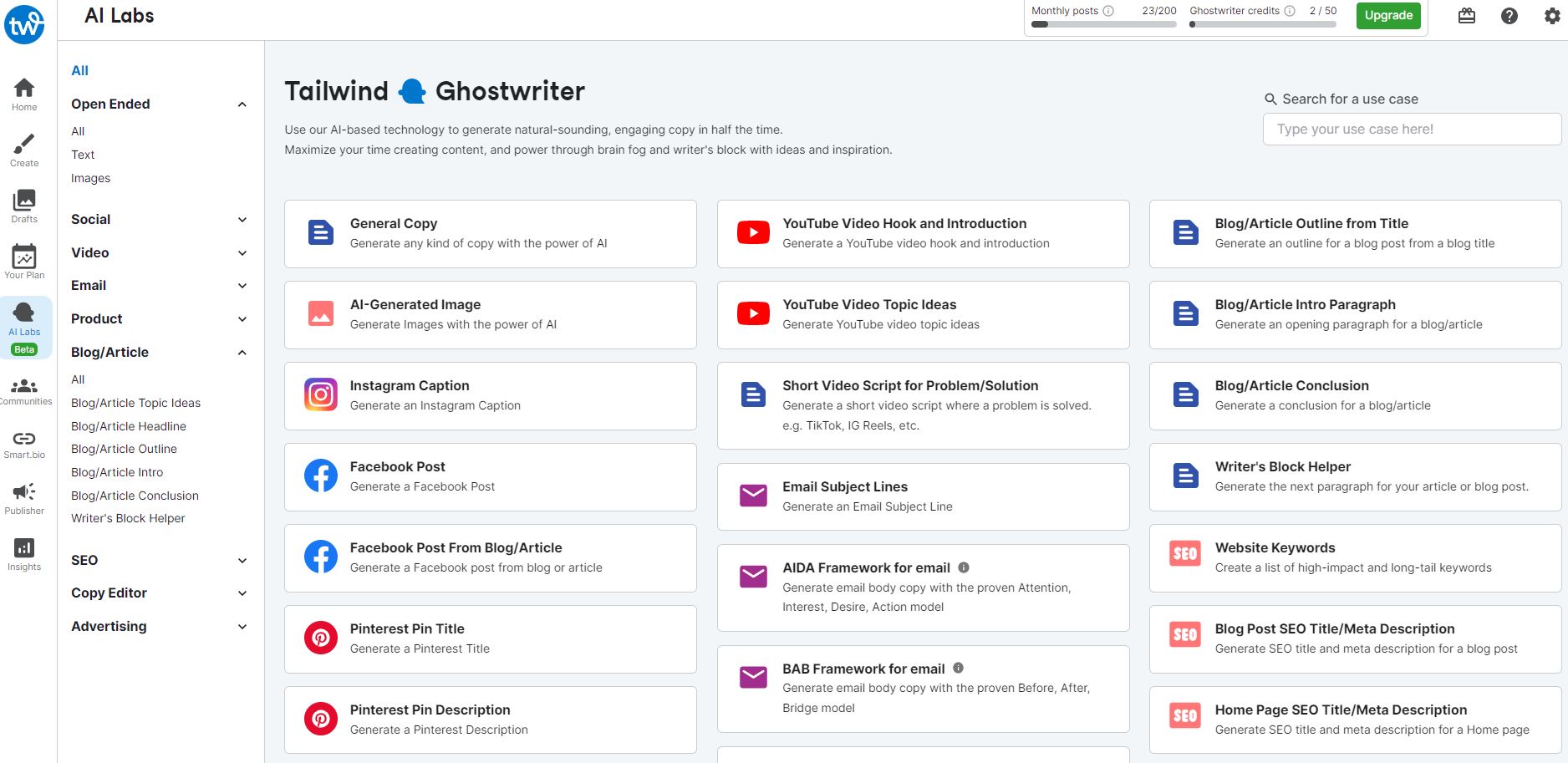The height and width of the screenshot is (763, 1568).
Task: Select Blog/Article Conclusion in sidebar
Action: [x=135, y=496]
